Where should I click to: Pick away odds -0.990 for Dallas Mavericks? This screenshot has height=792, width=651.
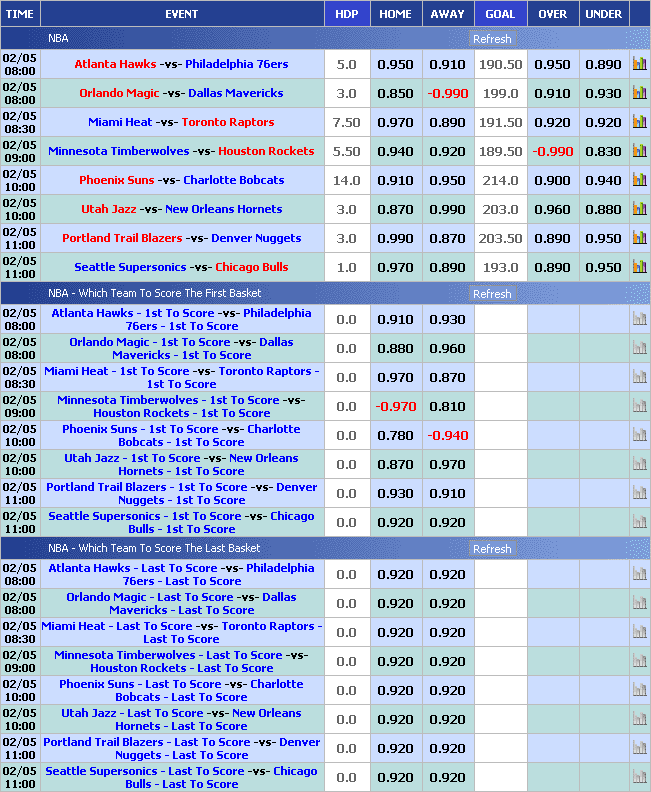447,93
